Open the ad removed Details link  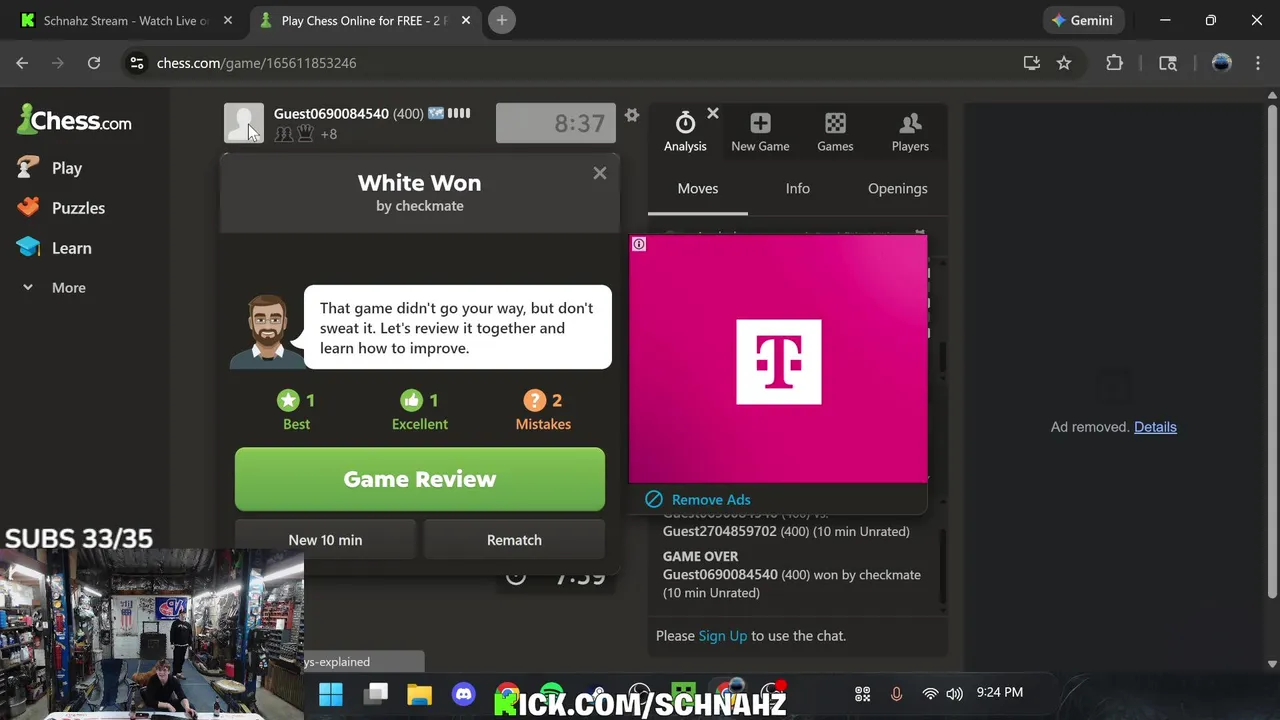pos(1155,427)
